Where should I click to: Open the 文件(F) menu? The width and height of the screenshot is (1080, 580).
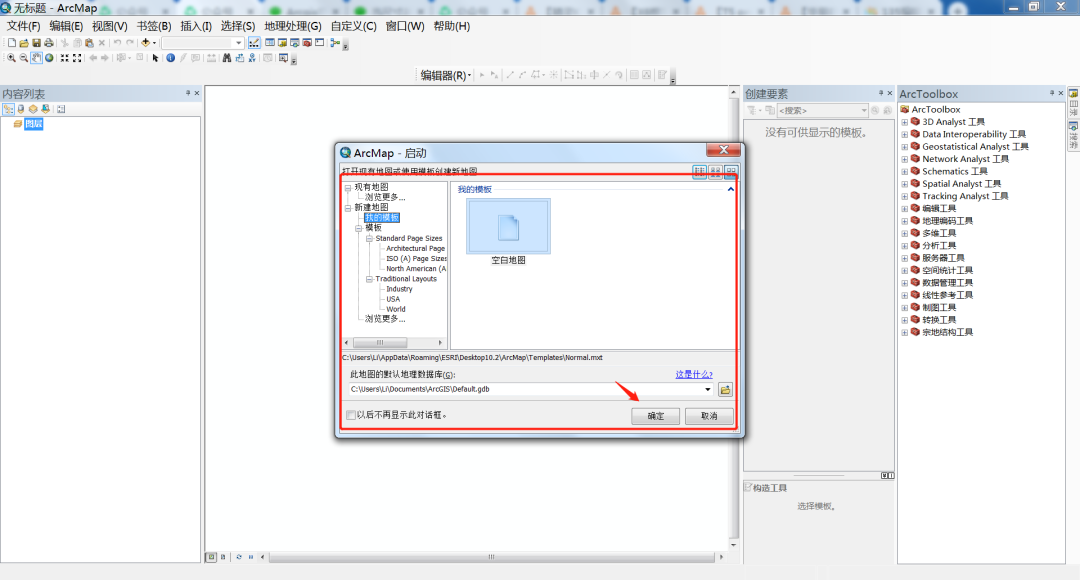point(24,26)
